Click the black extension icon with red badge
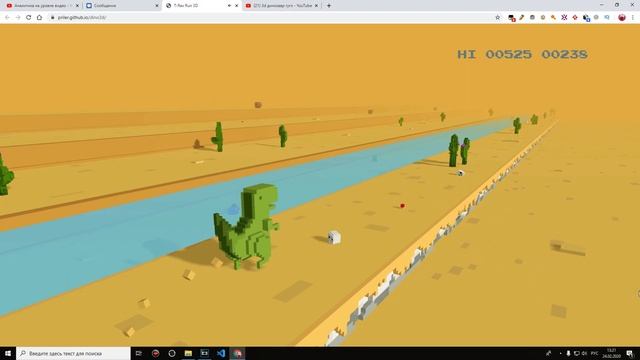The height and width of the screenshot is (360, 640). pyautogui.click(x=511, y=18)
